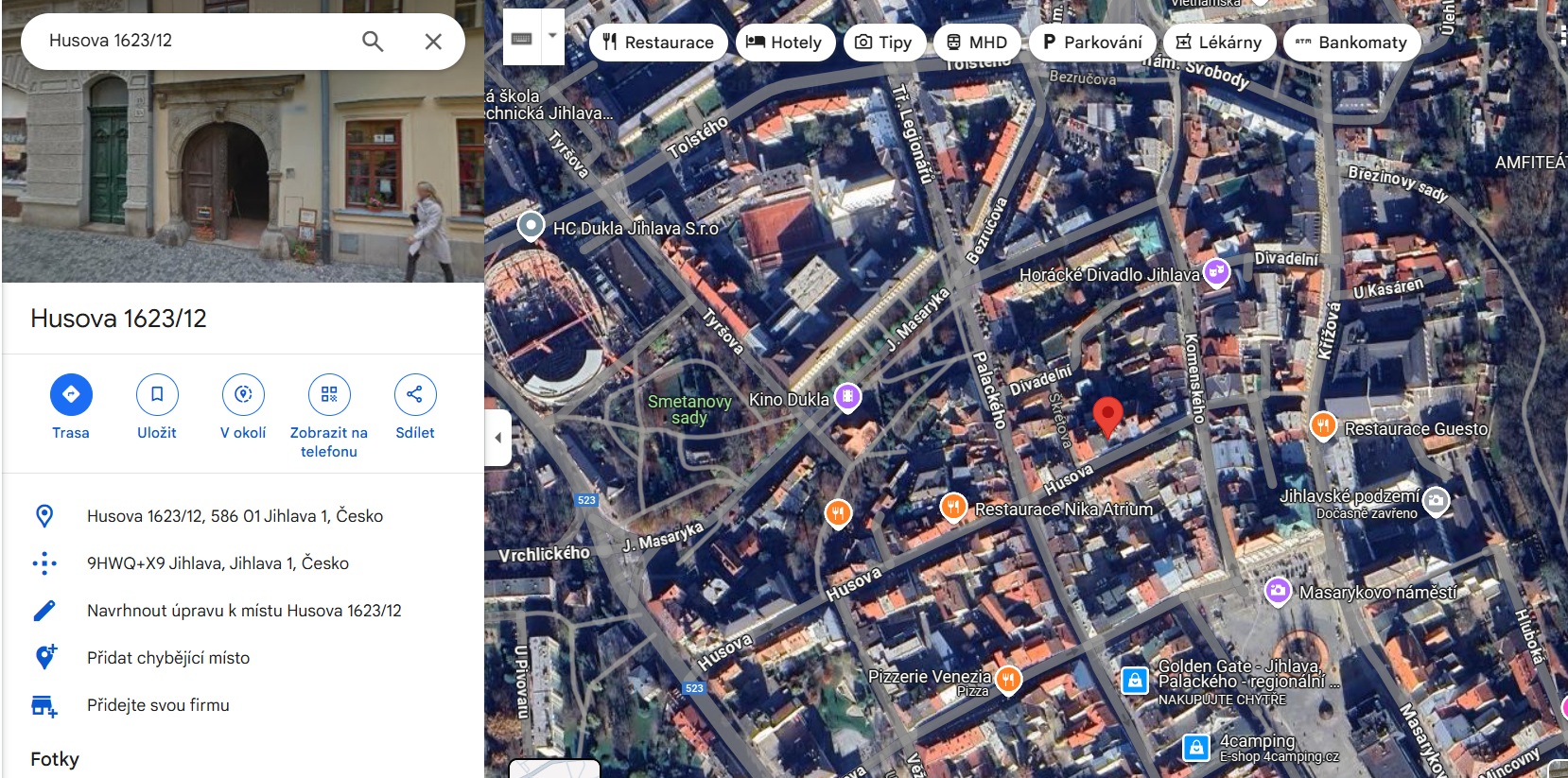Open the Pizzerie Venezia marker
Screen dimensions: 1568x778
coord(1008,679)
